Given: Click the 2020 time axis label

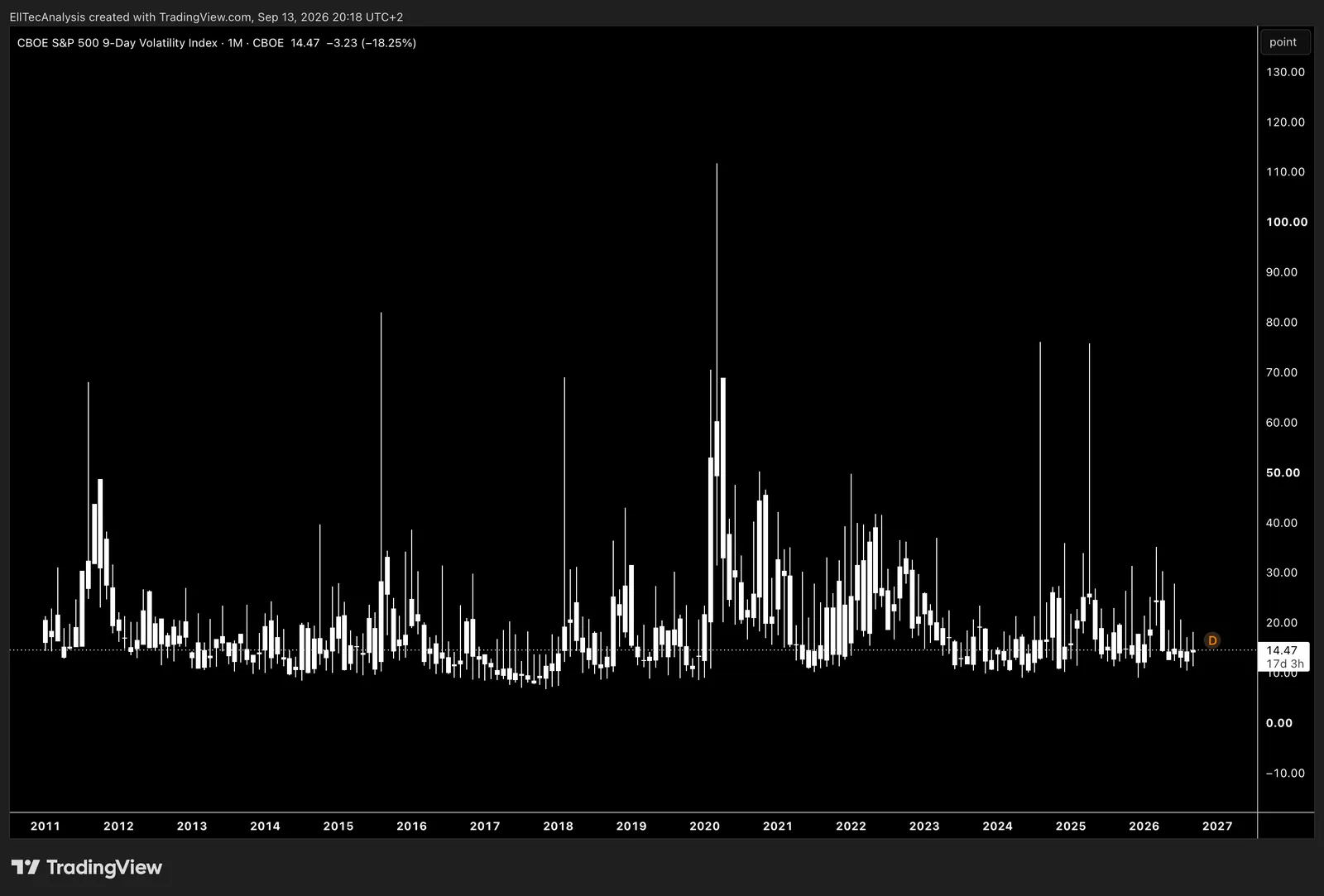Looking at the screenshot, I should tap(705, 826).
